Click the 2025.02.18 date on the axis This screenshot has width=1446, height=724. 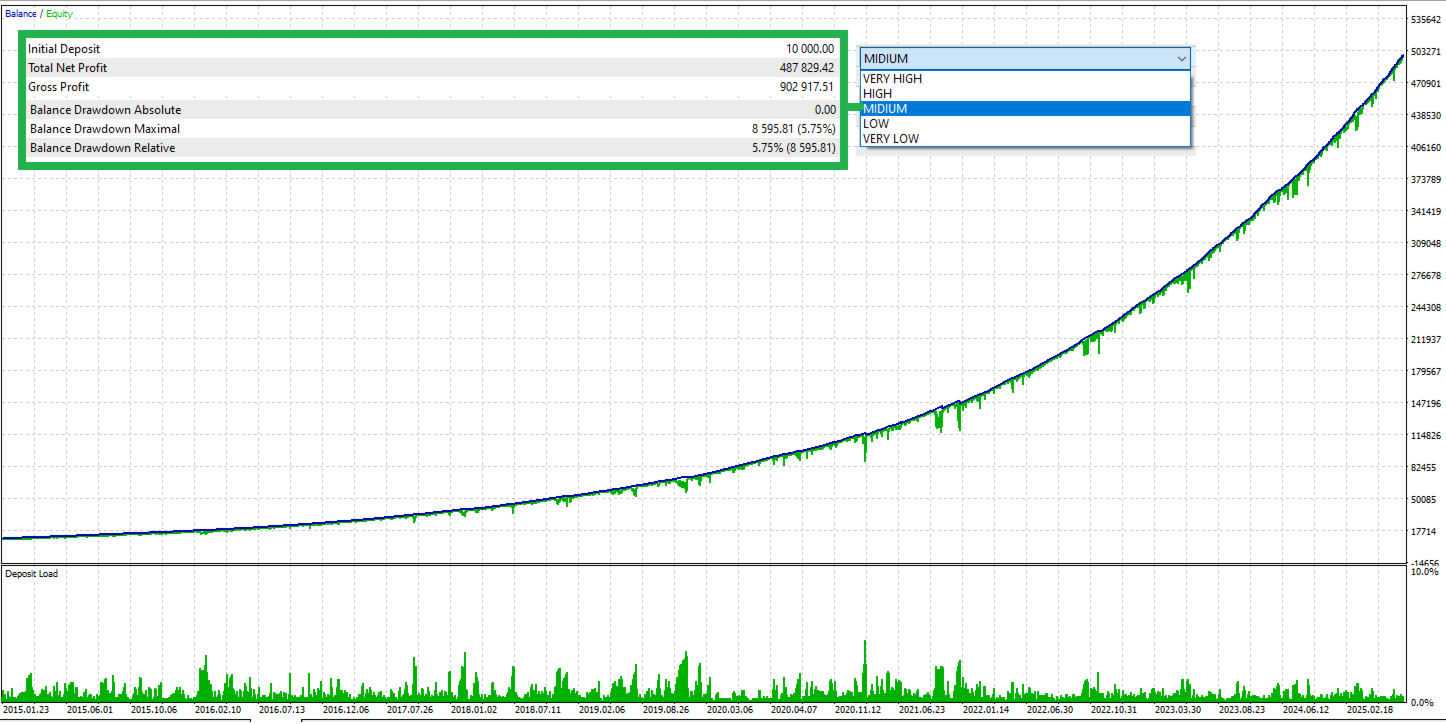1369,709
